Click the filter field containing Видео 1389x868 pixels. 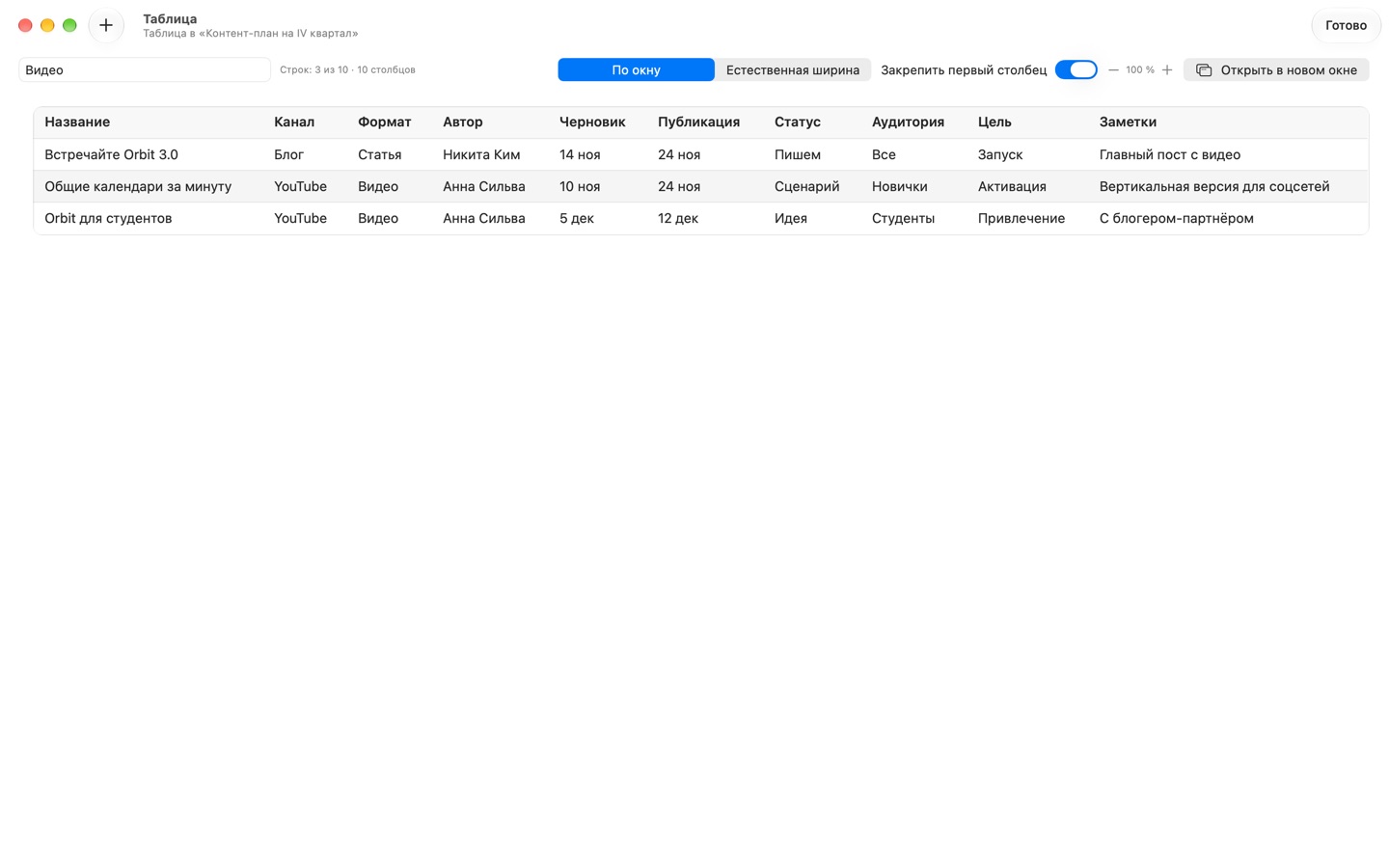[x=145, y=69]
